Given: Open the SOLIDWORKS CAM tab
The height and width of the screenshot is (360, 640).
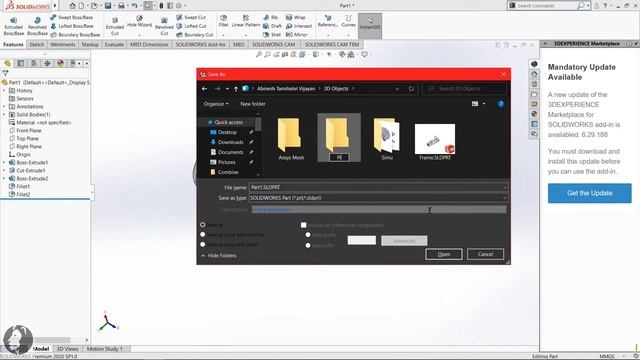Looking at the screenshot, I should (x=273, y=44).
